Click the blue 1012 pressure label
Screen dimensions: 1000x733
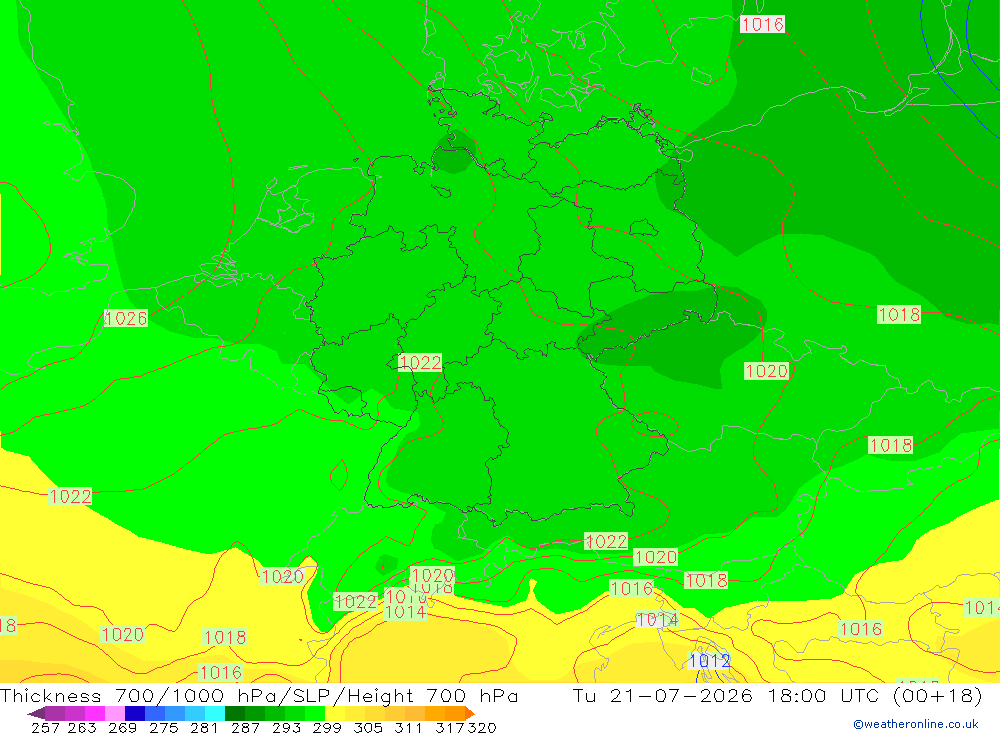[709, 660]
